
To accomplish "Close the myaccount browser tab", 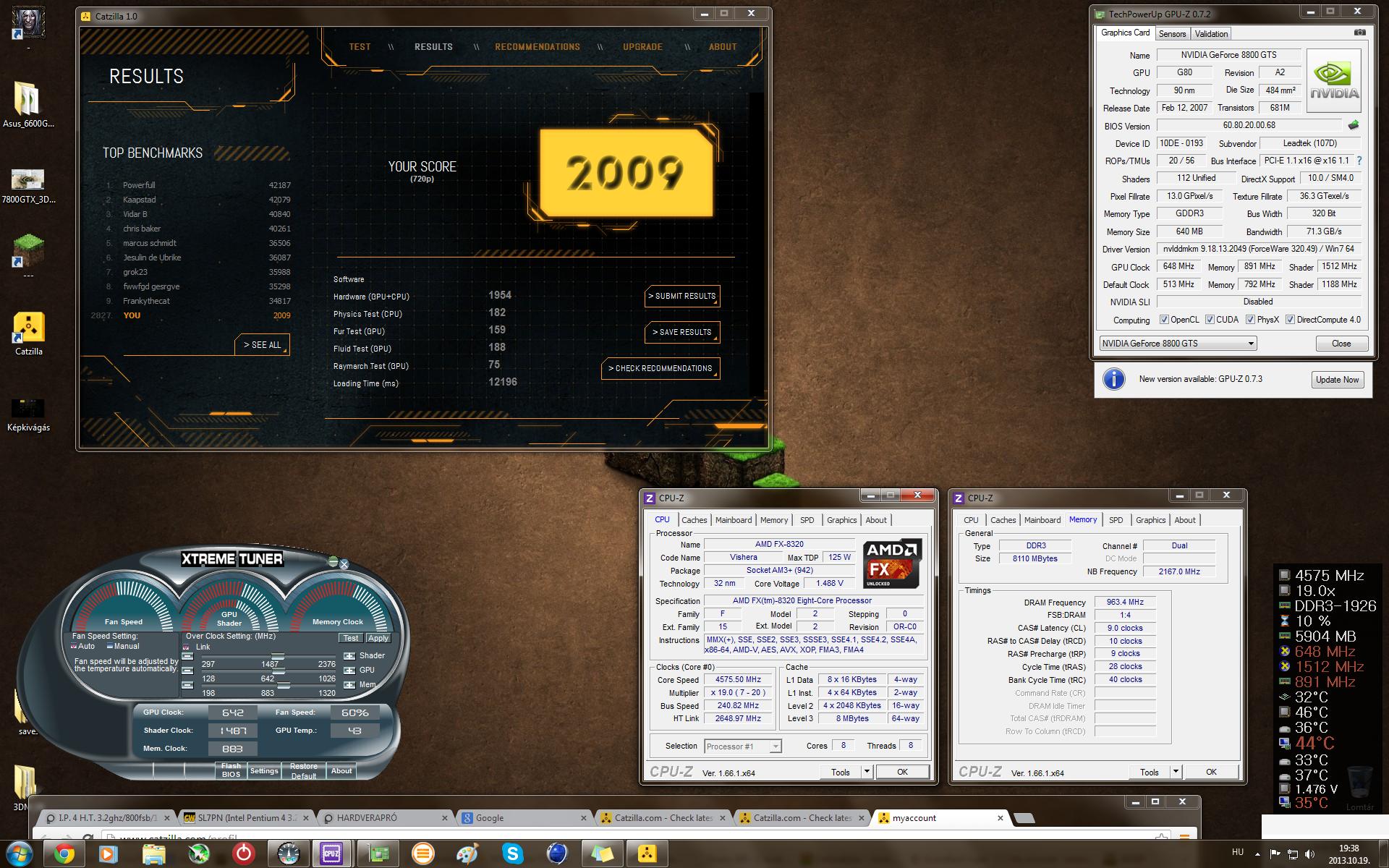I will pos(1000,818).
